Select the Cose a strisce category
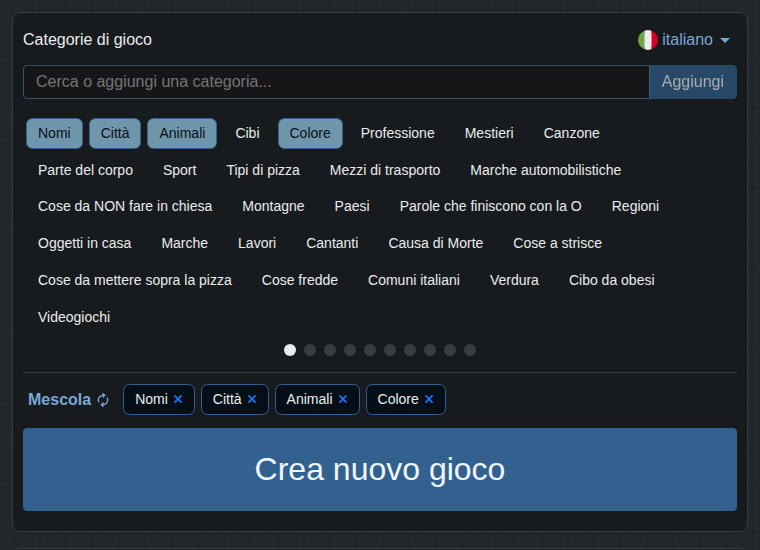 click(x=557, y=243)
